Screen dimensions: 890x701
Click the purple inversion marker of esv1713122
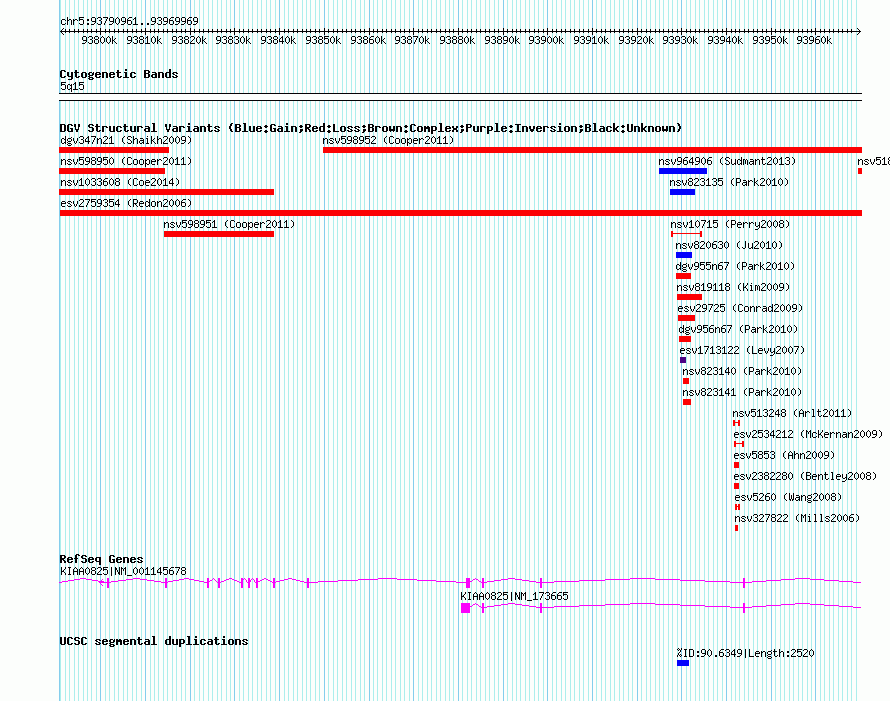point(683,360)
